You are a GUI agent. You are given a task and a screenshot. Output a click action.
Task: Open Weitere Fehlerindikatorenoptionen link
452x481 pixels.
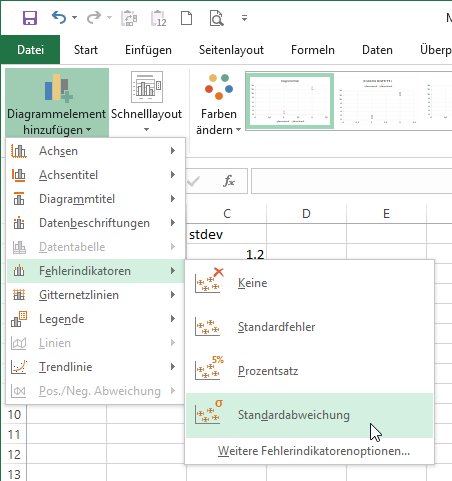tap(314, 451)
